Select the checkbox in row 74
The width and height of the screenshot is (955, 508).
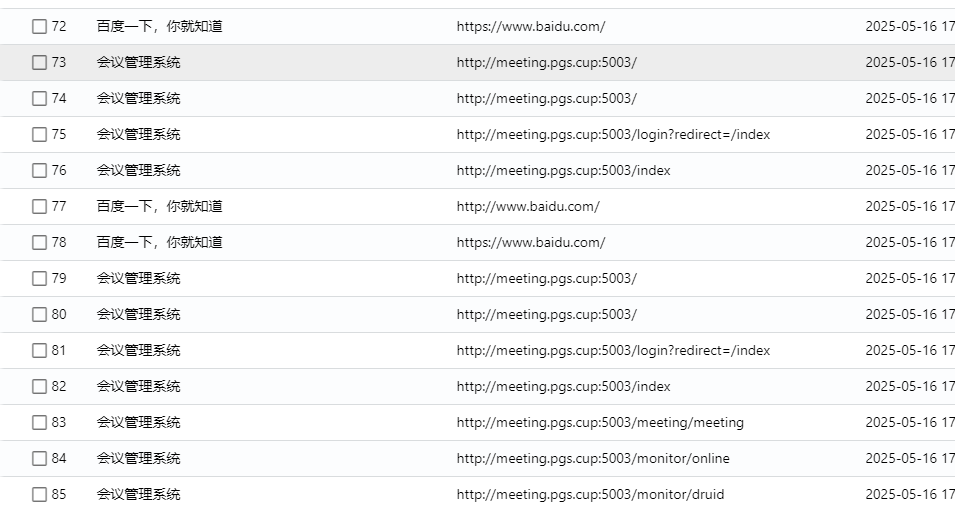(x=39, y=98)
